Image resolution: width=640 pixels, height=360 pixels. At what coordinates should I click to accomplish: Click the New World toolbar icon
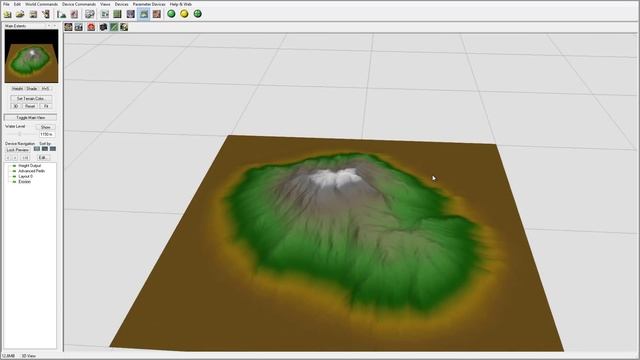coord(8,14)
